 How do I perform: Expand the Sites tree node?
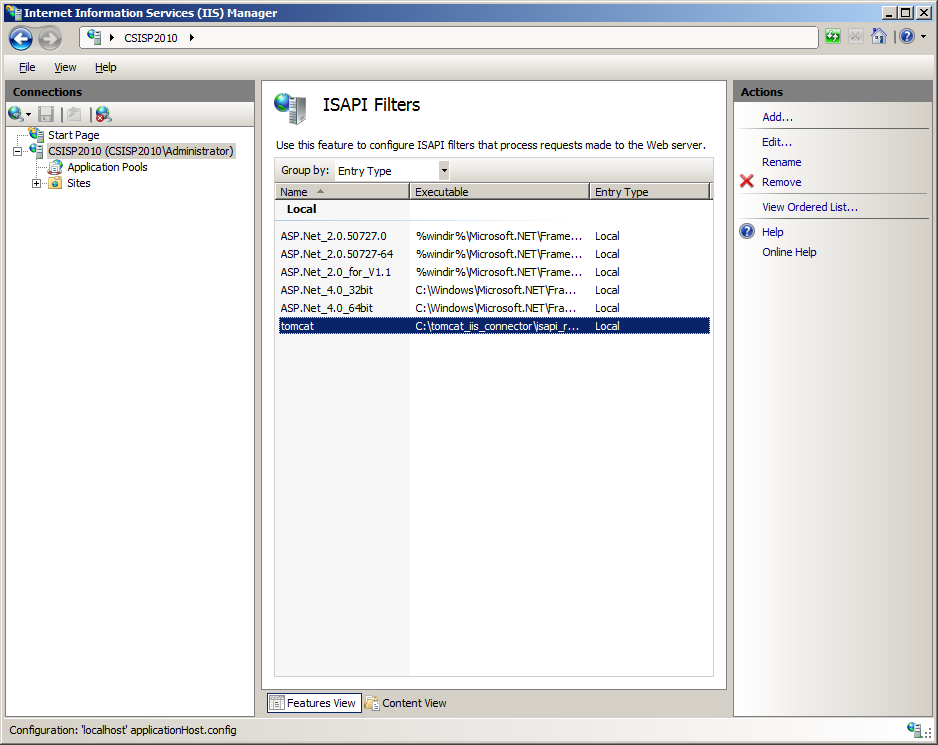37,183
